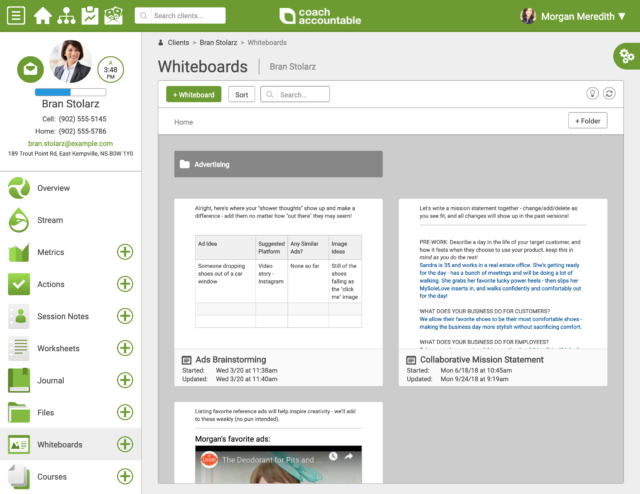Open the hamburger menu icon
Viewport: 640px width, 494px height.
point(16,16)
